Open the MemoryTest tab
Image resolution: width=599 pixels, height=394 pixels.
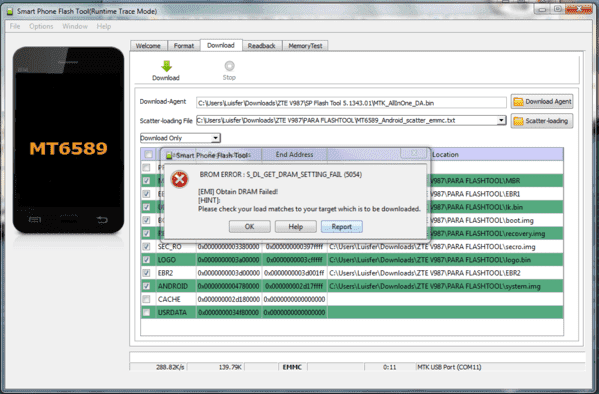tap(305, 46)
